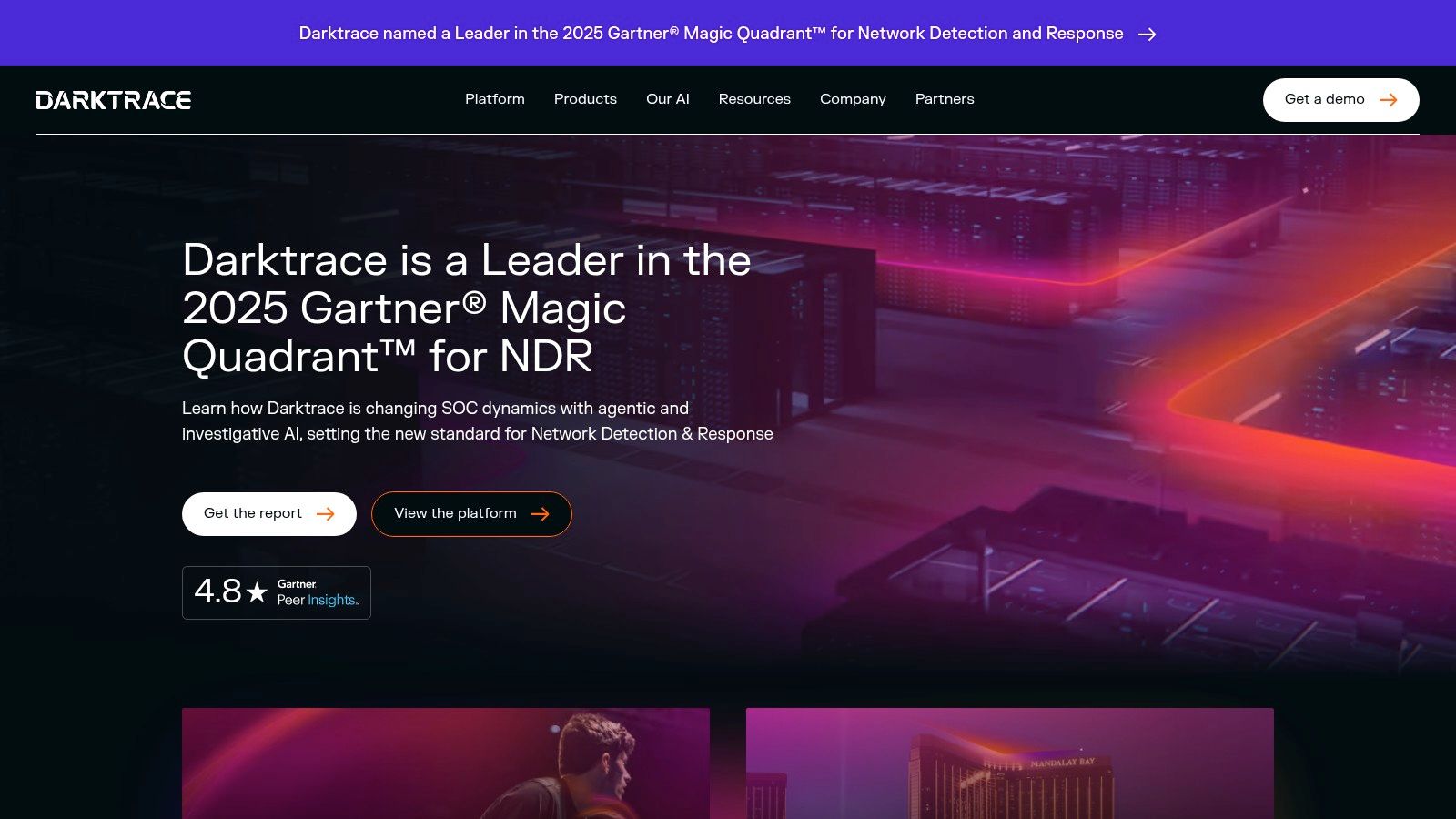Expand the Products navigation menu

(585, 99)
